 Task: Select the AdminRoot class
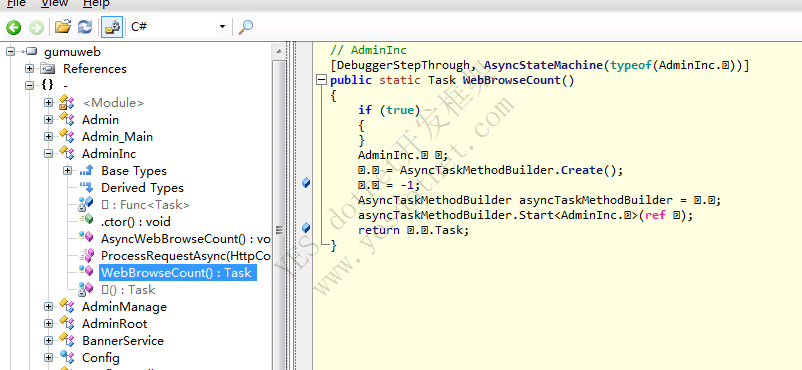115,323
